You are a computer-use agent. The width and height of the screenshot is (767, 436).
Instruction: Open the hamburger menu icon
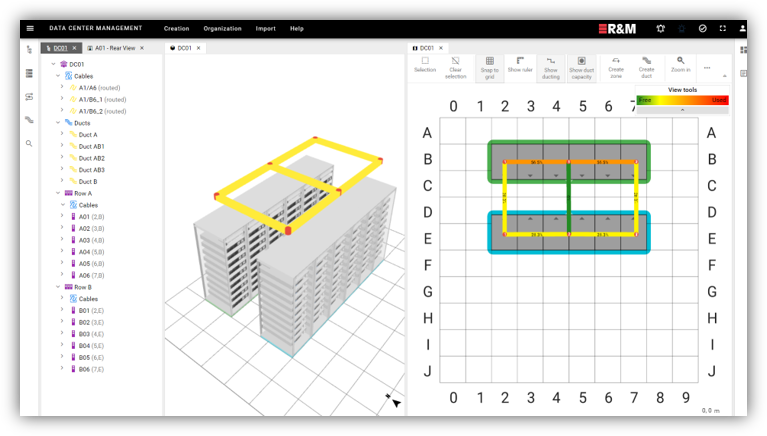point(30,28)
